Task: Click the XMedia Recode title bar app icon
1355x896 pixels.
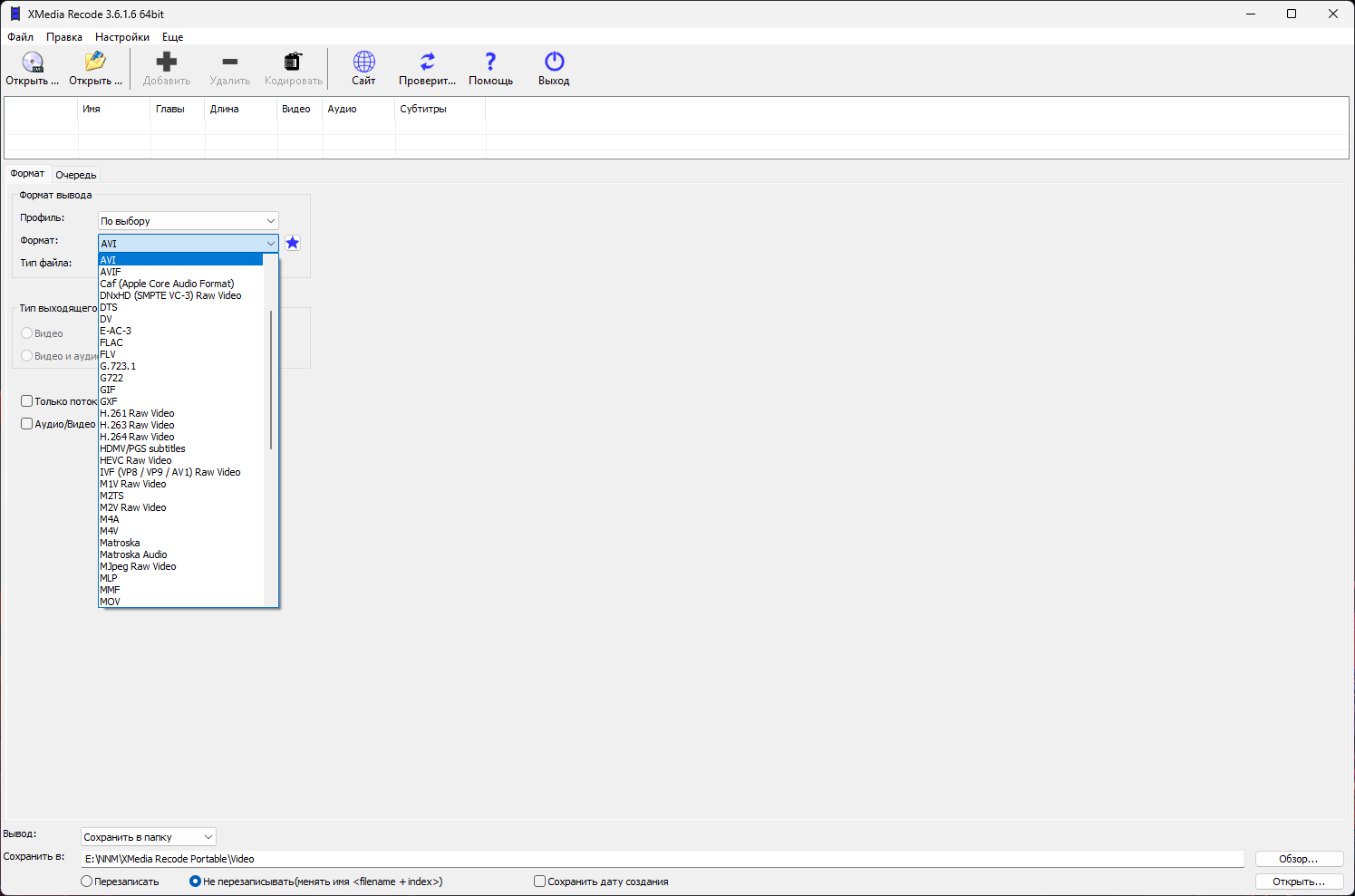Action: coord(15,14)
